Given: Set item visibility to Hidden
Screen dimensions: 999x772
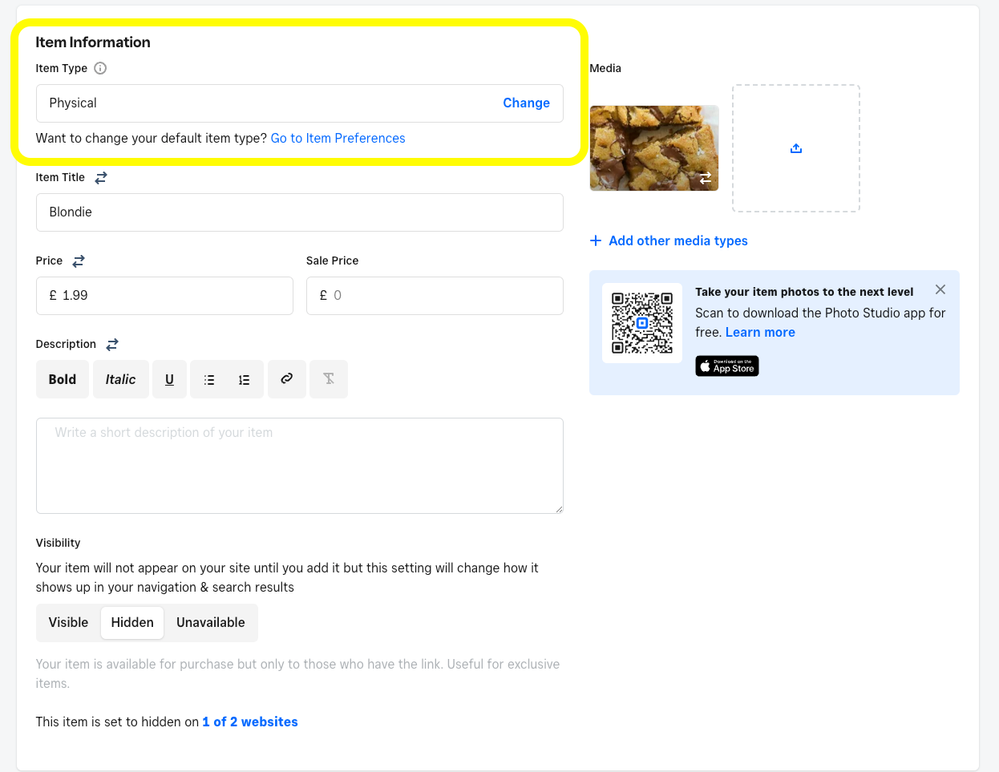Looking at the screenshot, I should 132,622.
